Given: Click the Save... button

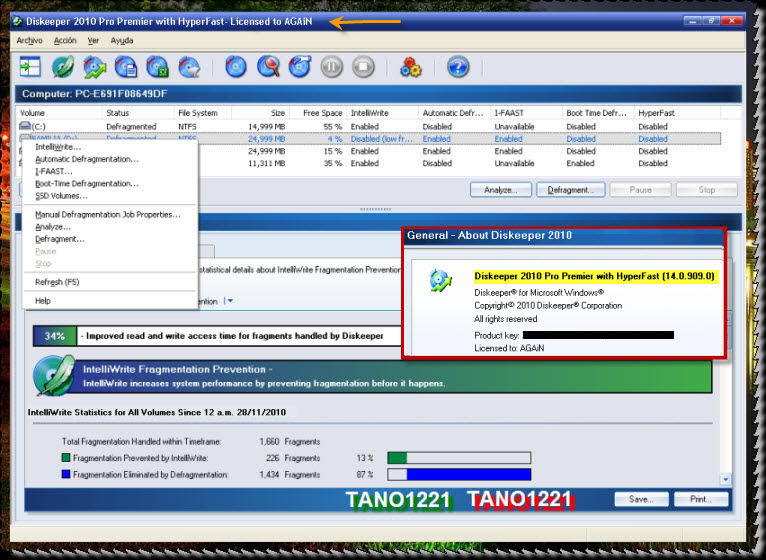Looking at the screenshot, I should pyautogui.click(x=641, y=499).
